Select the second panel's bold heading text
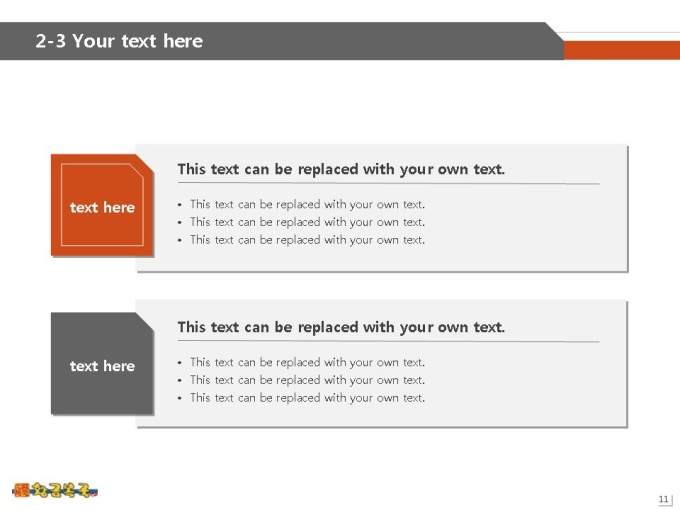680x510 pixels. (341, 327)
